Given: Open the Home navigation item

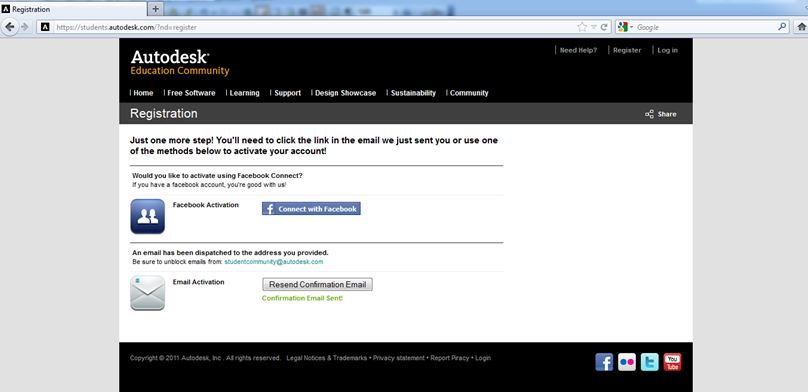Looking at the screenshot, I should [x=143, y=93].
